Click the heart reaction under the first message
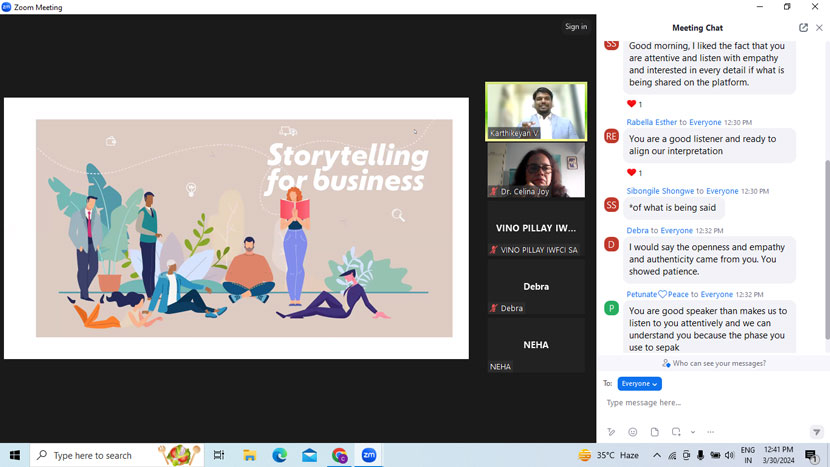This screenshot has height=467, width=830. pos(633,104)
